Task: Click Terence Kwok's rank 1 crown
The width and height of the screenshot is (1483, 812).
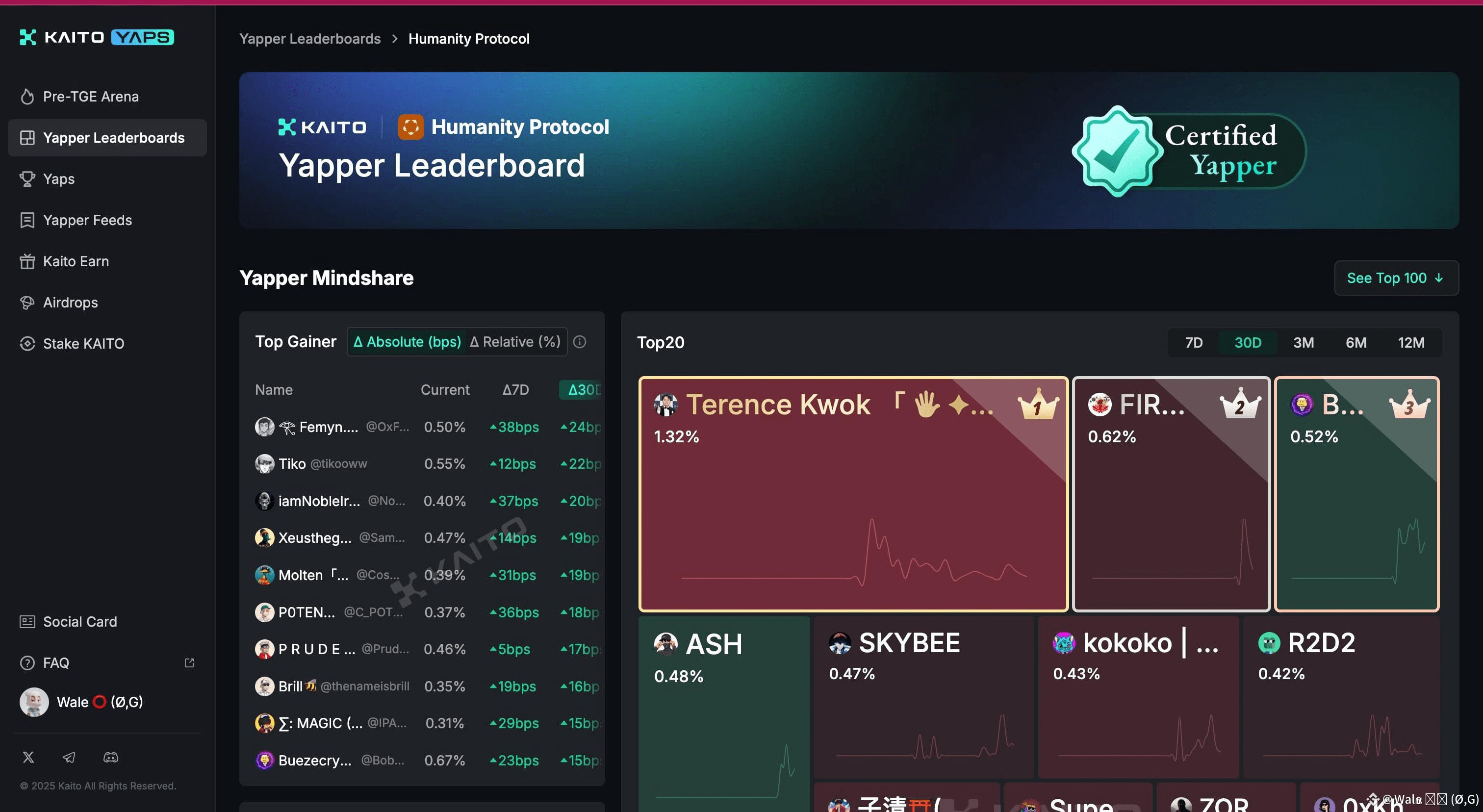Action: (1038, 405)
